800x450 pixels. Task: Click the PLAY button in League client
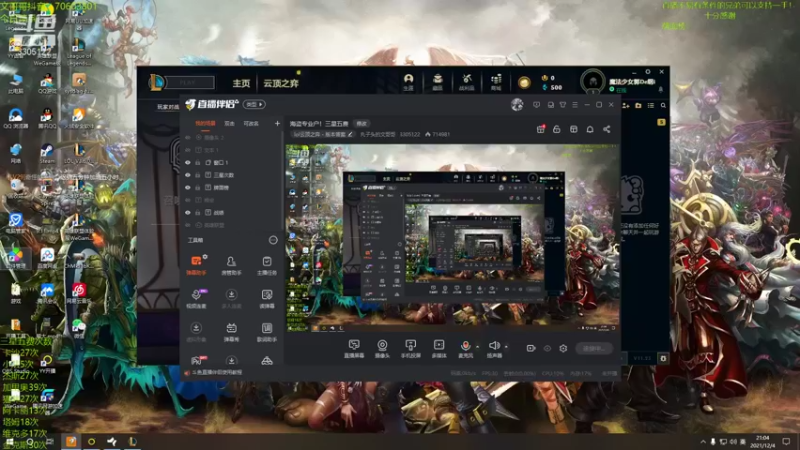point(189,82)
